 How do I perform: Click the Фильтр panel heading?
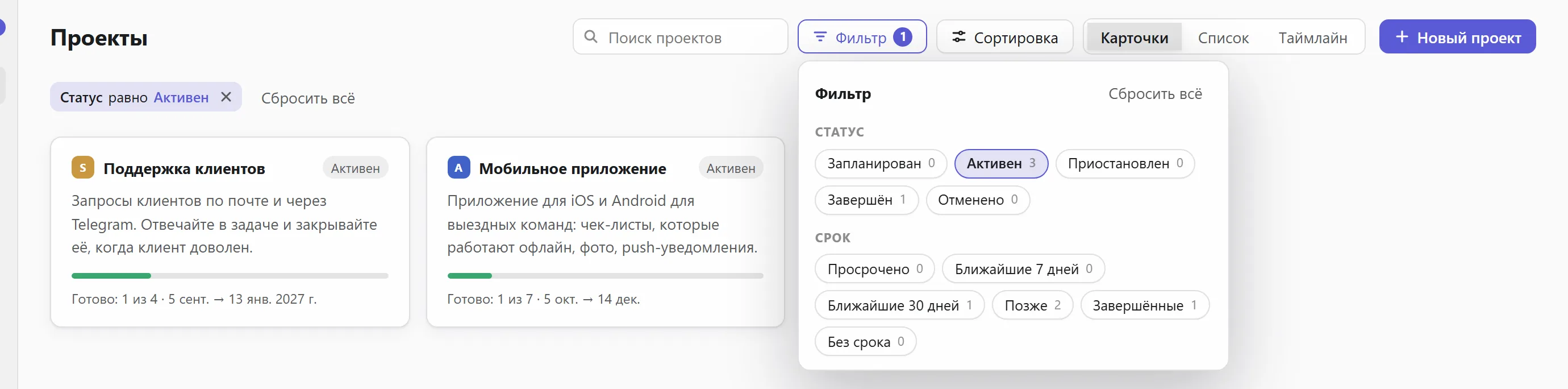tap(843, 93)
